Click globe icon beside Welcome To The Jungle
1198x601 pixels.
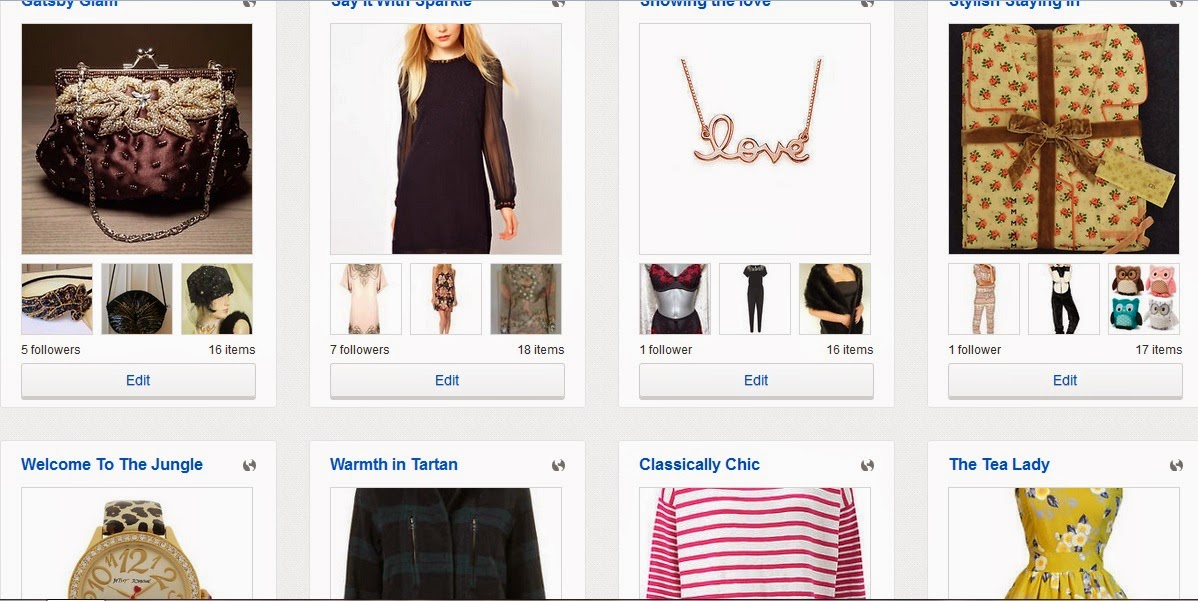(249, 465)
